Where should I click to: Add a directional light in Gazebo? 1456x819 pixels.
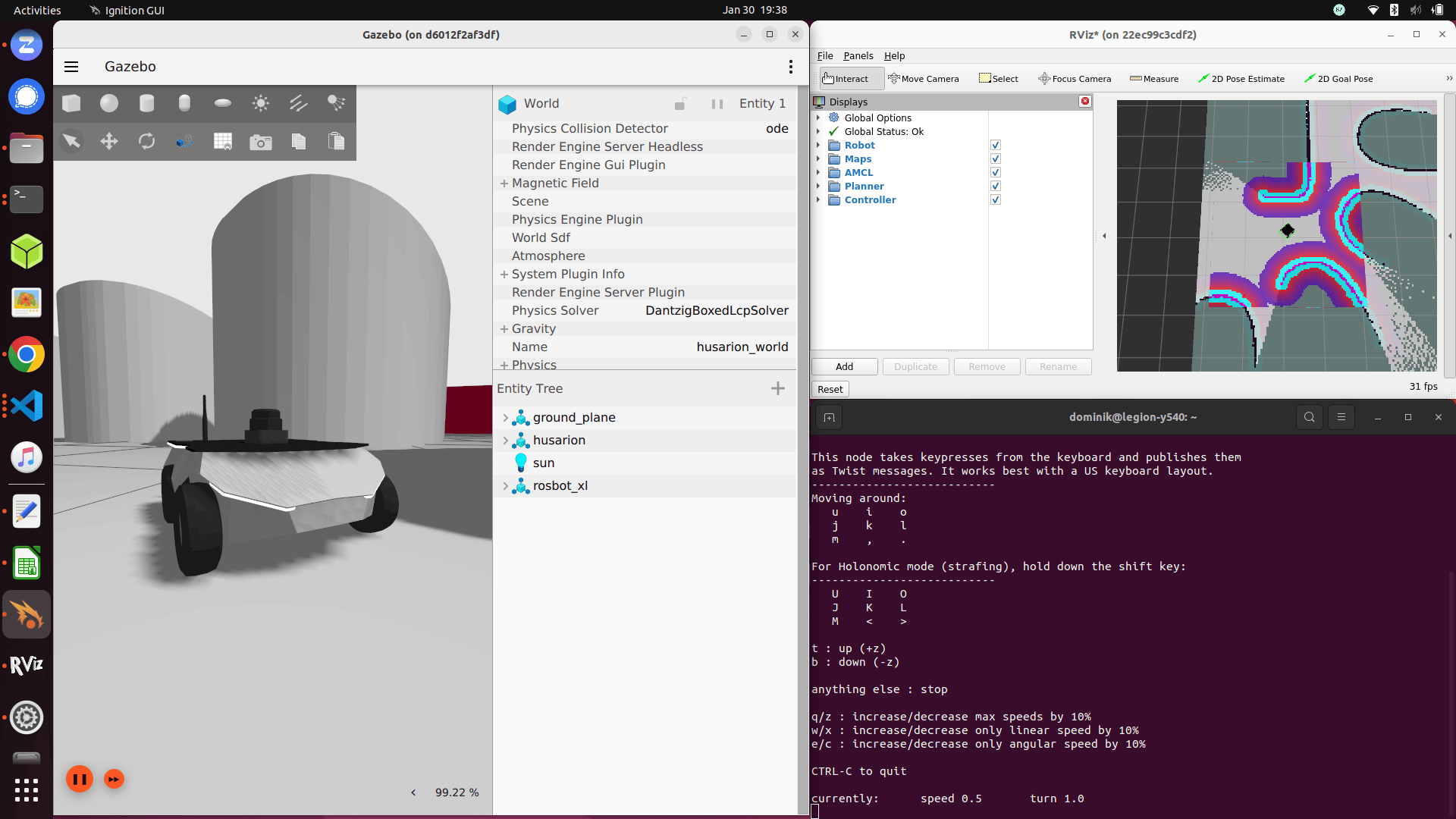click(299, 103)
